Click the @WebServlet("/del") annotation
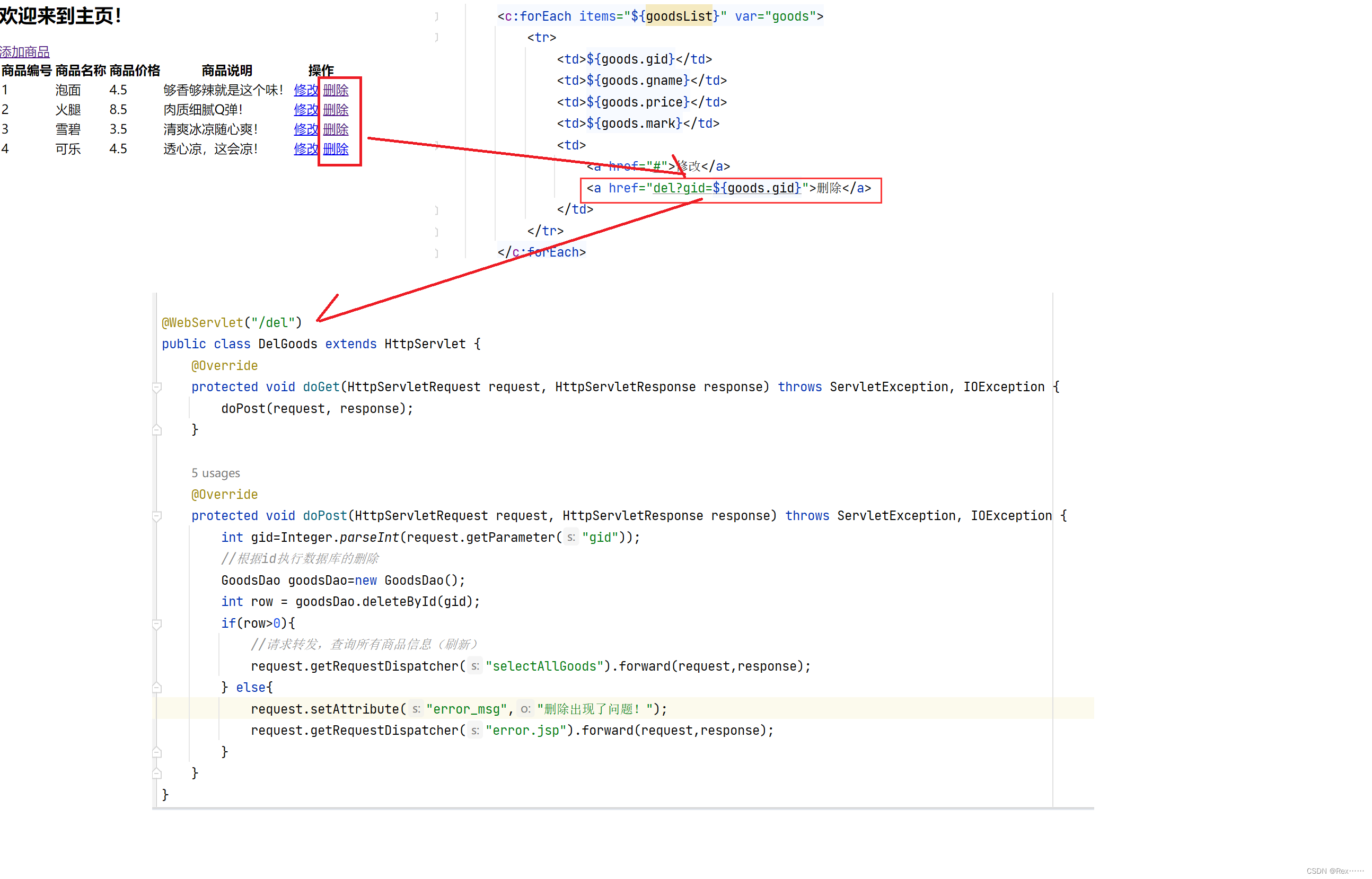The image size is (1372, 879). [x=231, y=322]
